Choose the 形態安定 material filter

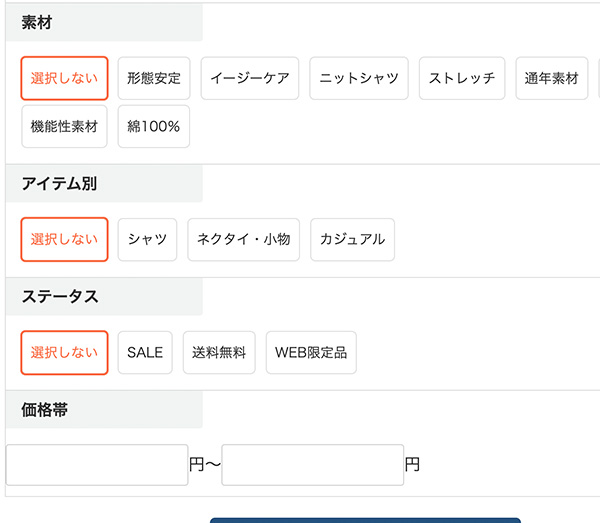point(154,78)
